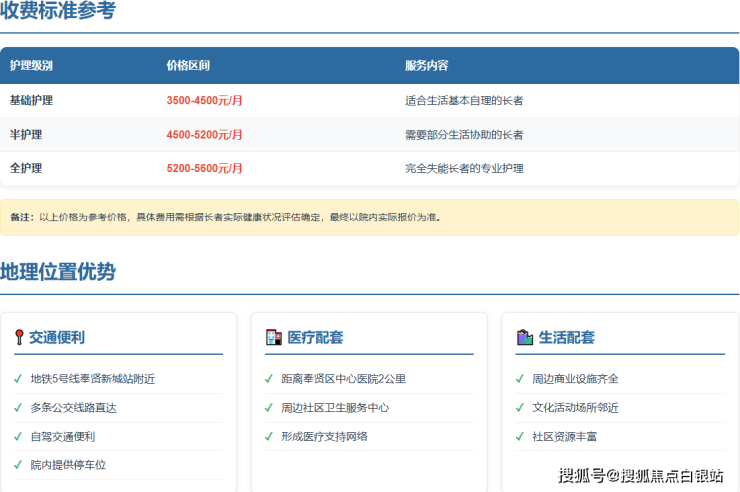
Task: Click the checkmark next to 距离奉贤区中心医院2公里
Action: pos(268,379)
